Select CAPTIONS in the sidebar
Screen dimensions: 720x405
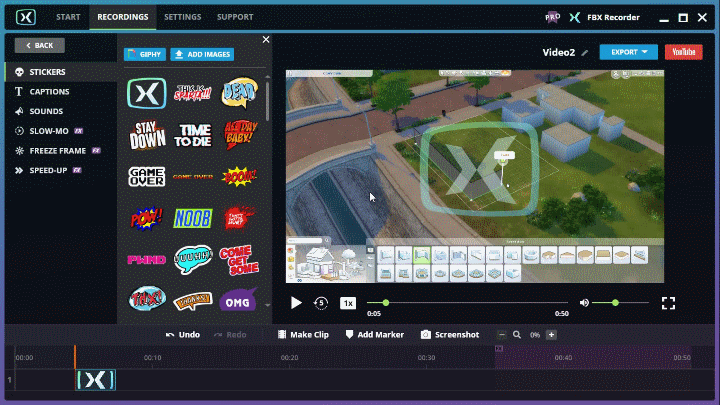click(61, 92)
